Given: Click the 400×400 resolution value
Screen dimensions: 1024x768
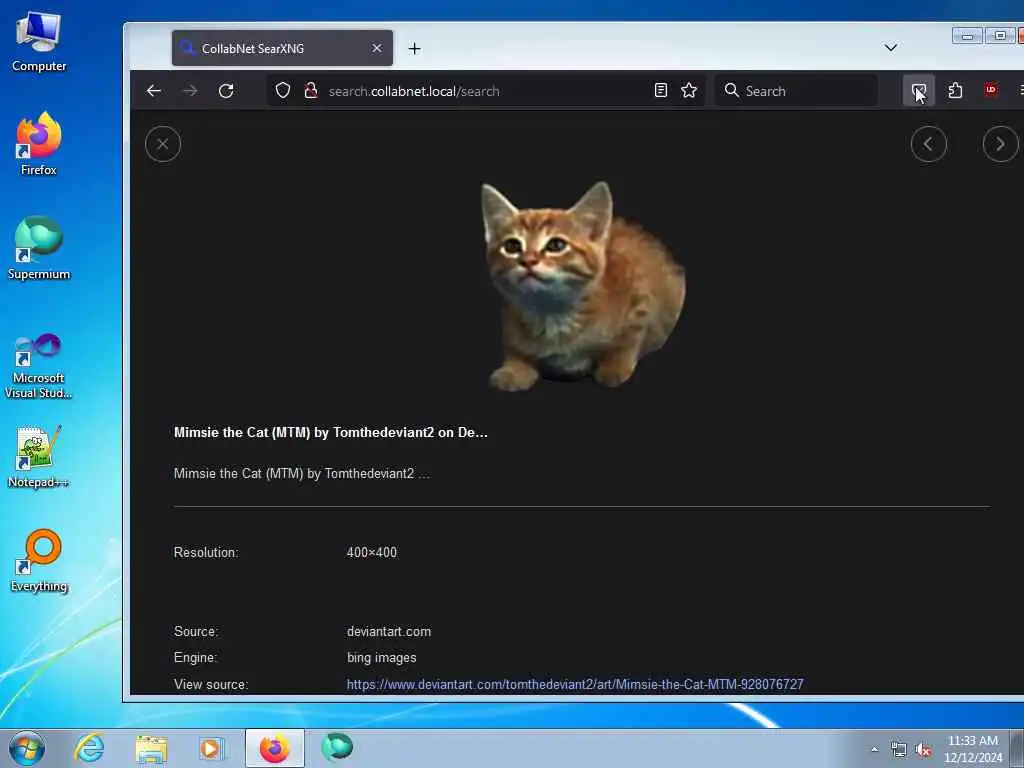Looking at the screenshot, I should click(372, 552).
